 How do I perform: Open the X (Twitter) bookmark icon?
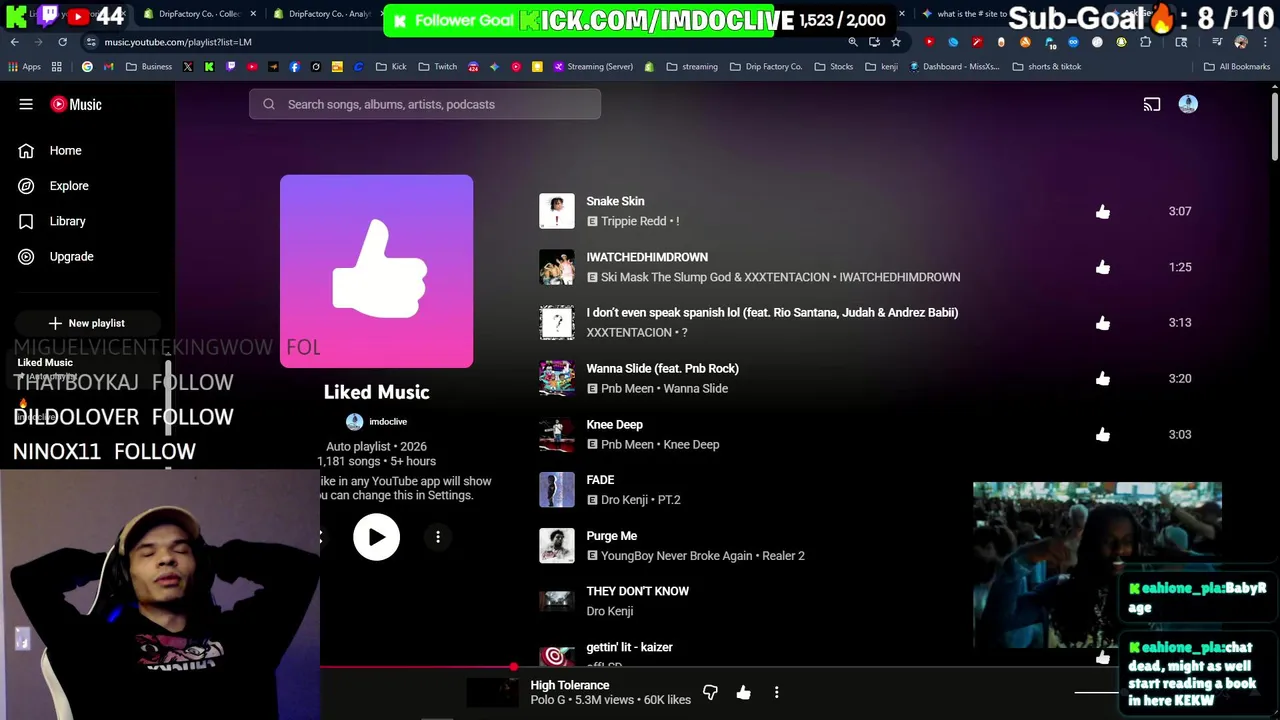pos(188,67)
